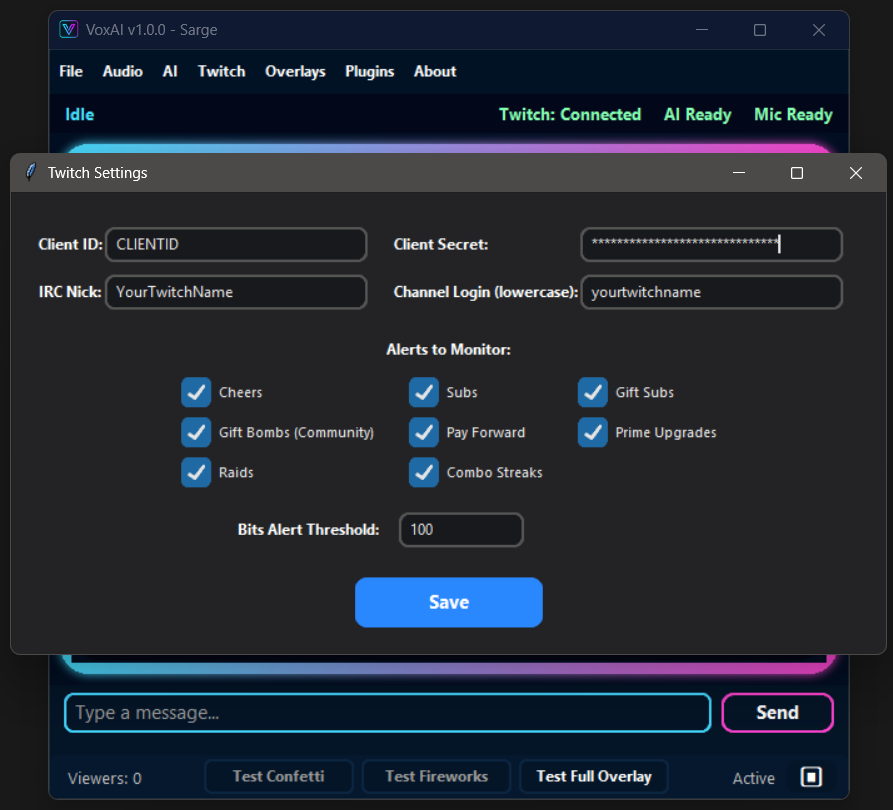893x810 pixels.
Task: Run the Test Fireworks button
Action: point(436,776)
